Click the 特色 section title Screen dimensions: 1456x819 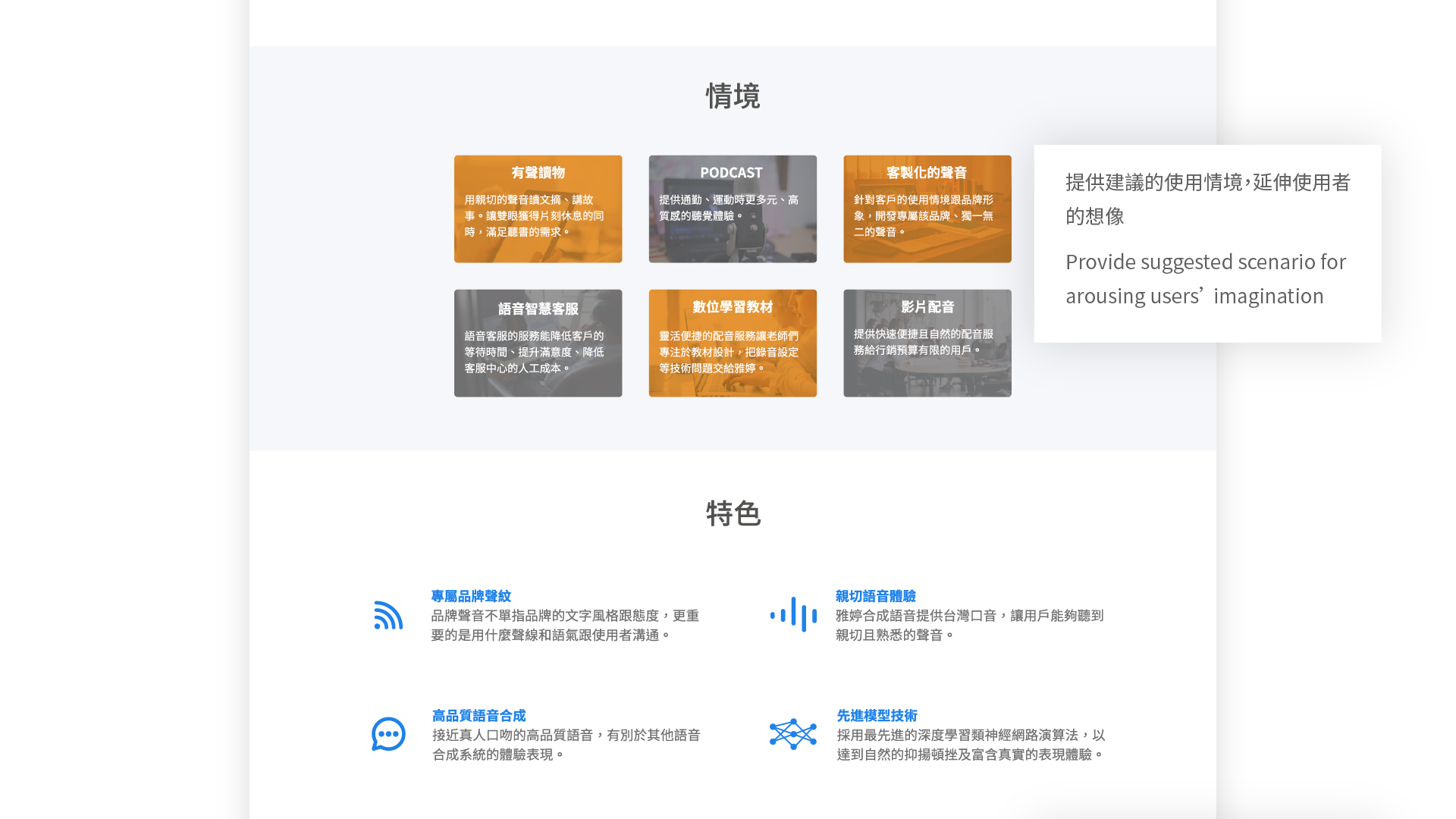(733, 513)
